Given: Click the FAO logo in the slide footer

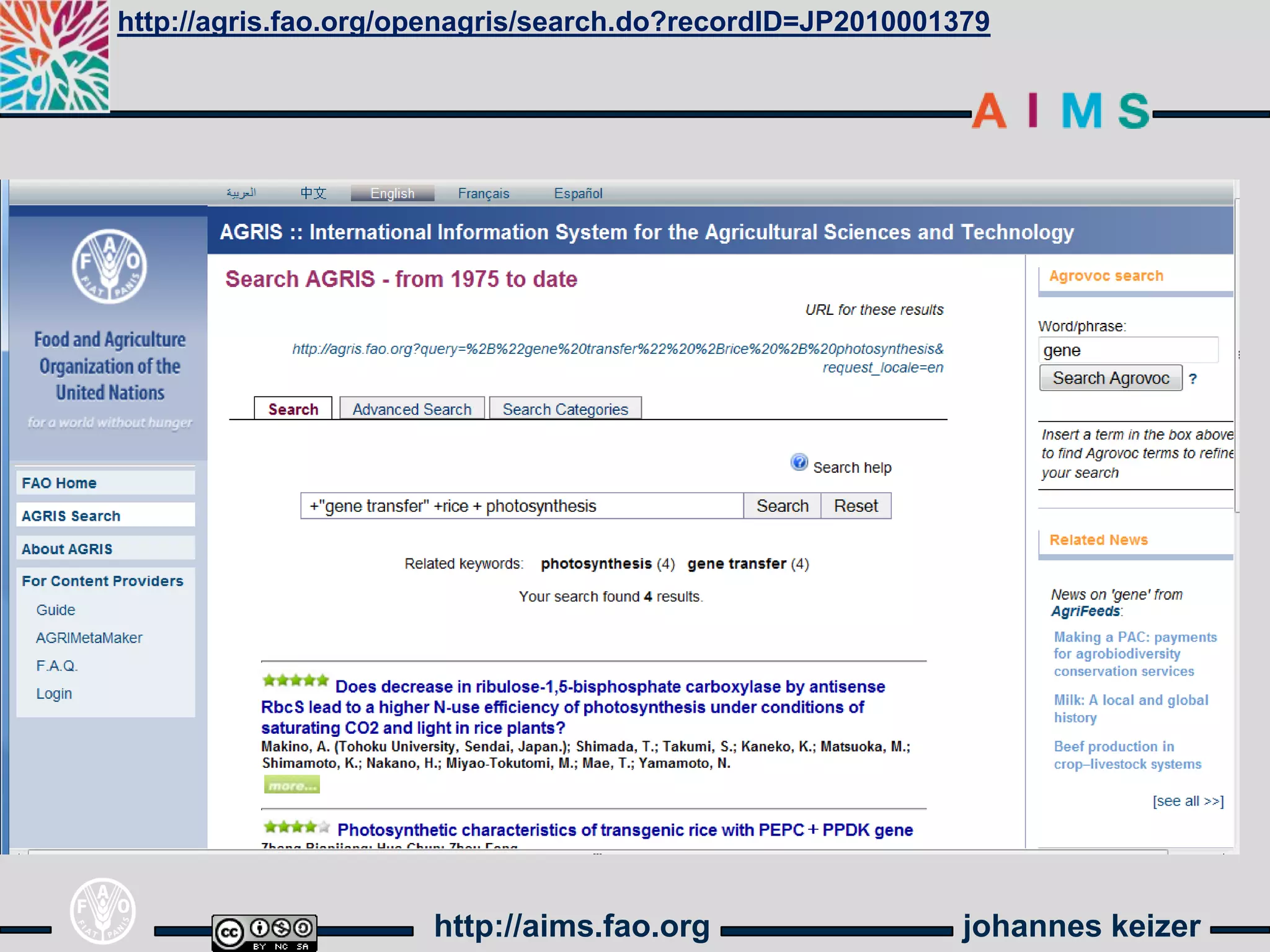Looking at the screenshot, I should click(x=103, y=910).
